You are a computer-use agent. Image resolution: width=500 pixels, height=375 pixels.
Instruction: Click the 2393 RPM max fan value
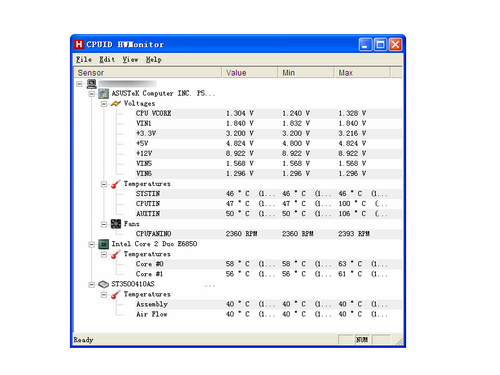[354, 234]
